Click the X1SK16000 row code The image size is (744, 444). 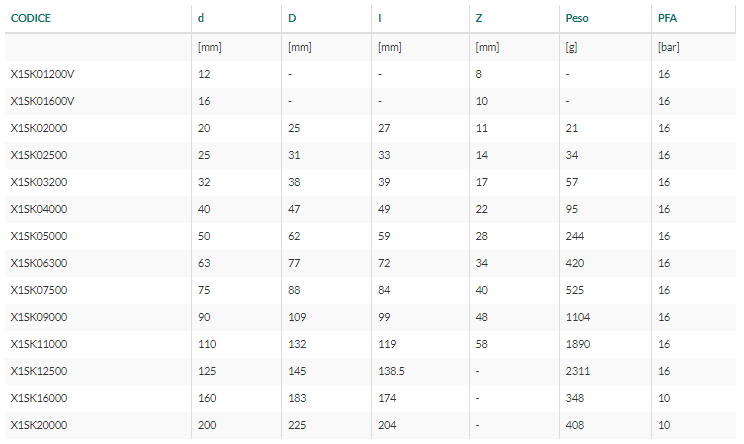[39, 398]
